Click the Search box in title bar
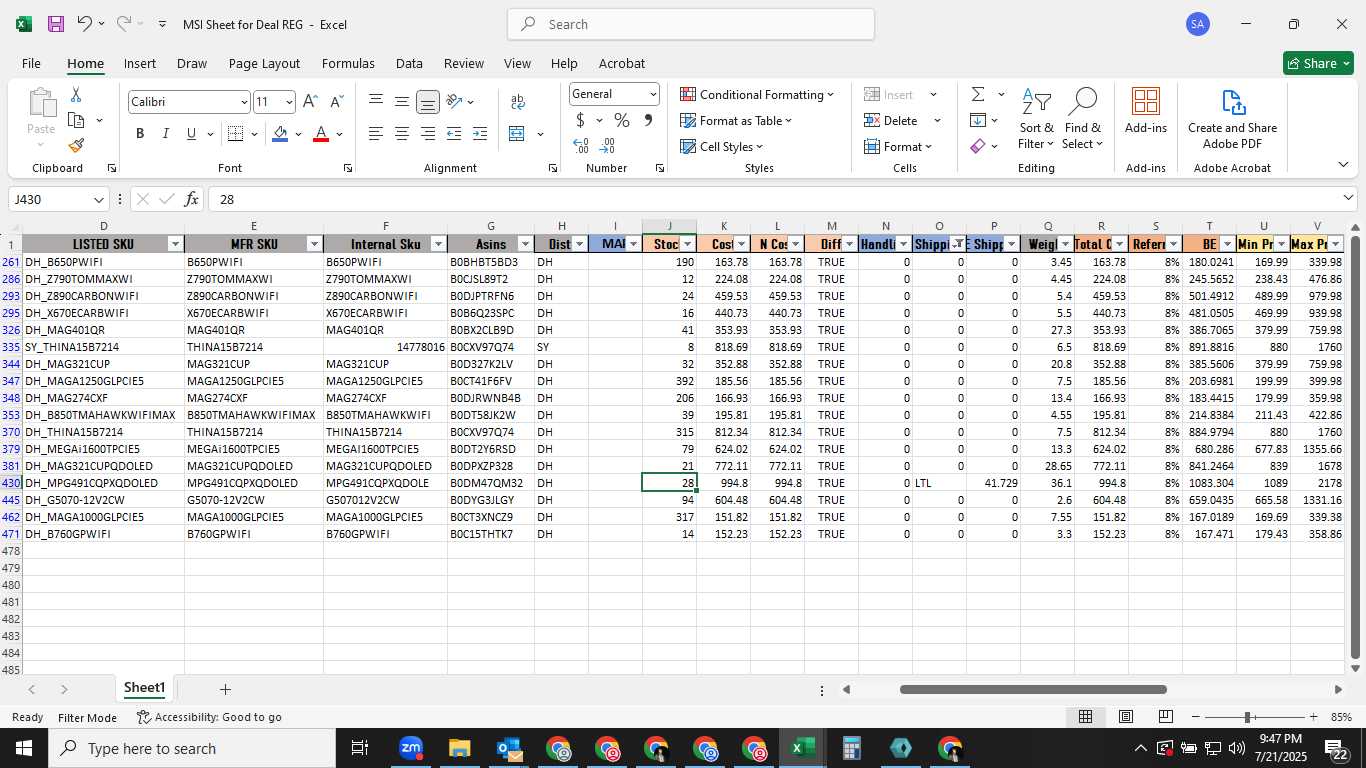This screenshot has height=768, width=1366. tap(691, 24)
